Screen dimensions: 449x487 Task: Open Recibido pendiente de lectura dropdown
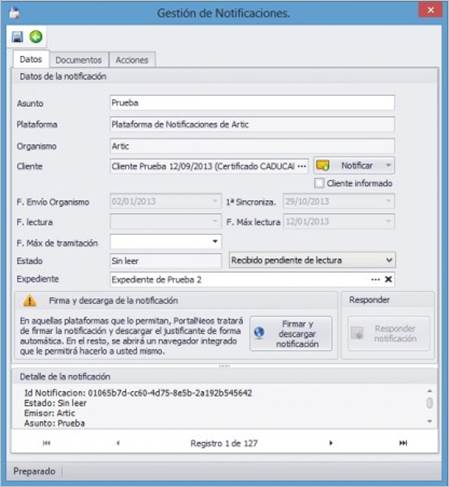point(389,260)
